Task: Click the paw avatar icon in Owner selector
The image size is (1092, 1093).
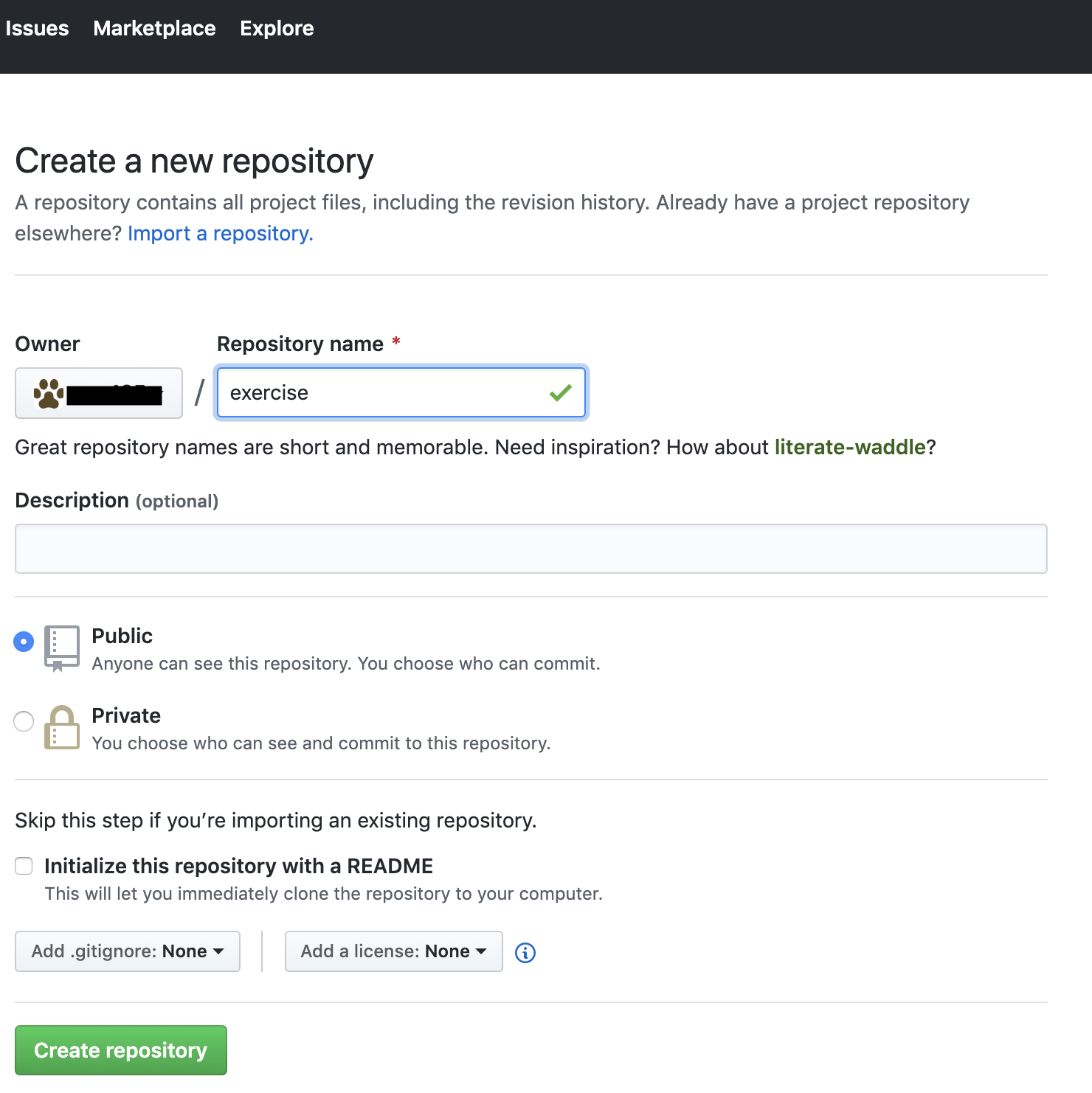Action: click(49, 394)
